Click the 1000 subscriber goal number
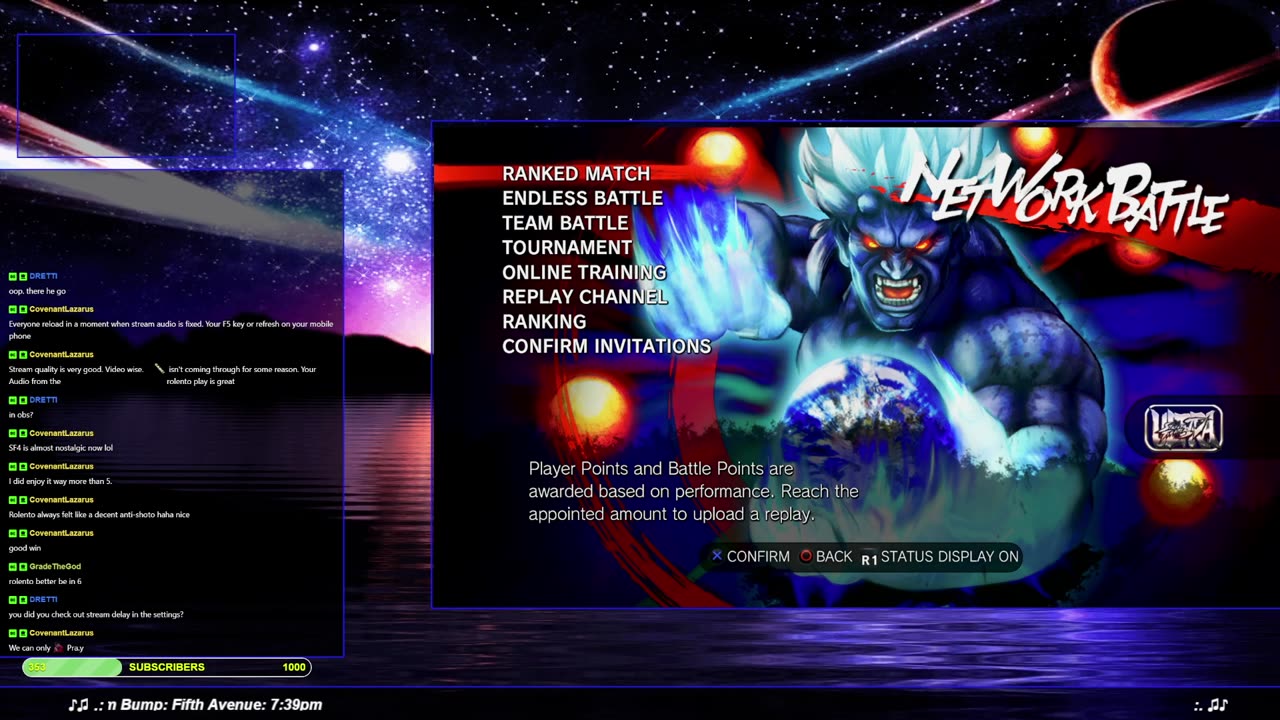This screenshot has height=720, width=1280. [x=294, y=667]
